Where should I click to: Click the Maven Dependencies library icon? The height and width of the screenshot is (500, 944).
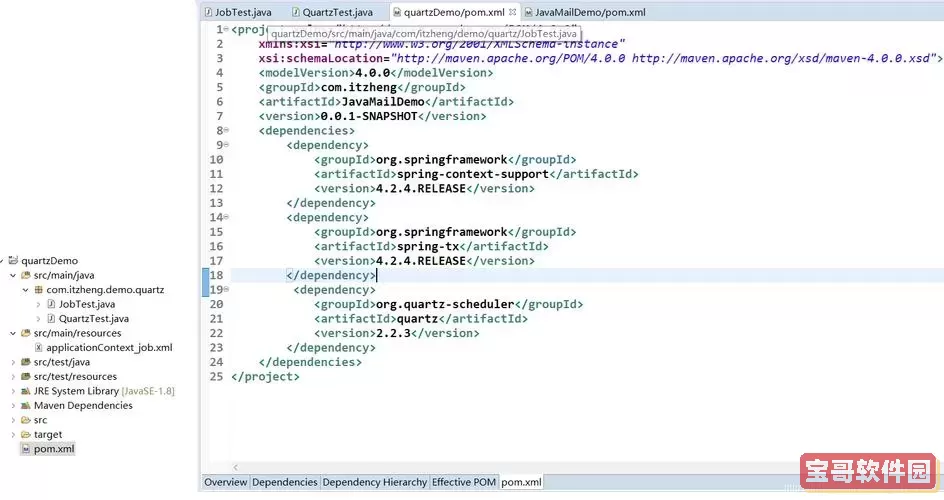tap(26, 405)
